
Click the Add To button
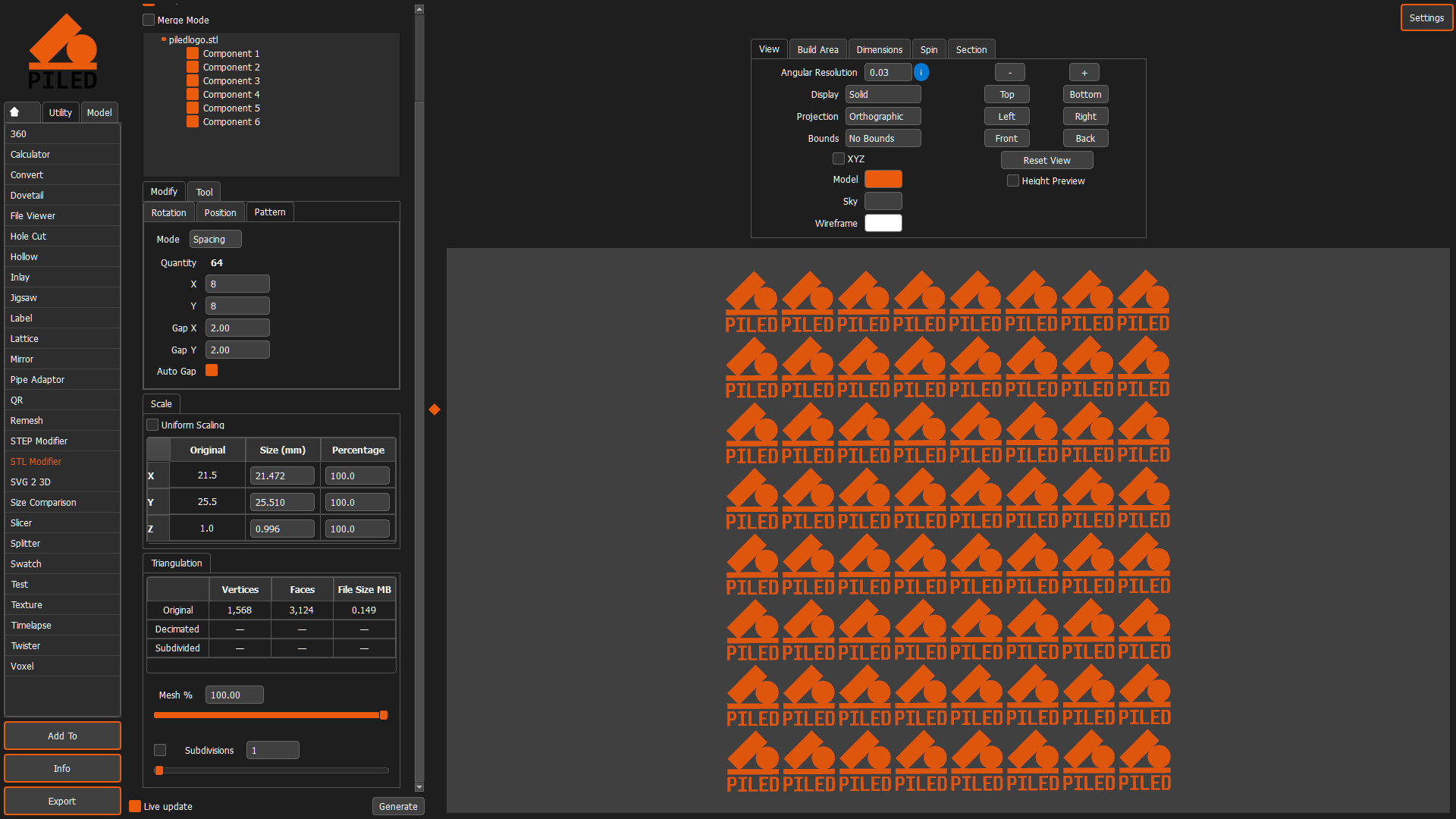pyautogui.click(x=62, y=736)
